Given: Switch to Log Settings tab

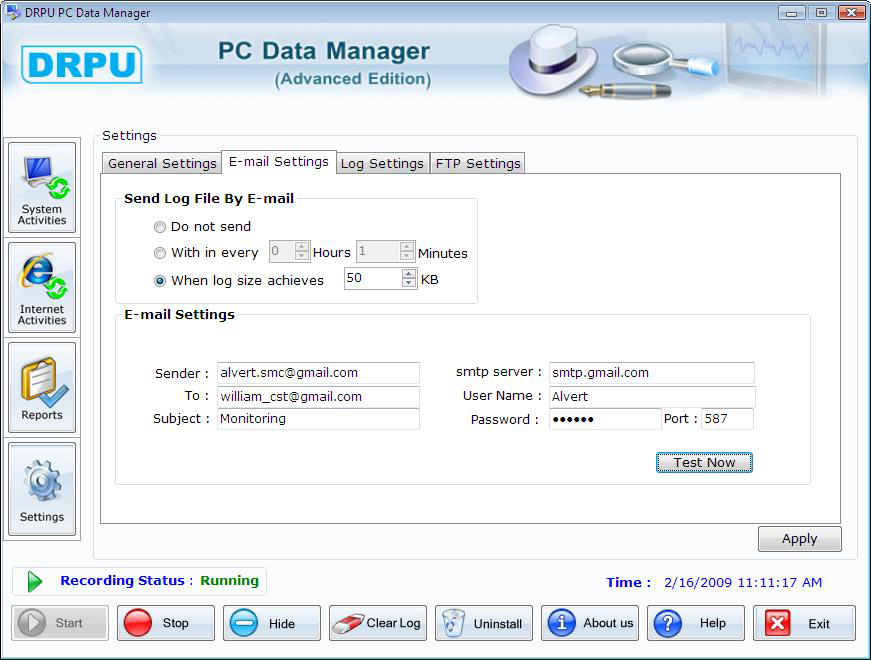Looking at the screenshot, I should click(382, 163).
